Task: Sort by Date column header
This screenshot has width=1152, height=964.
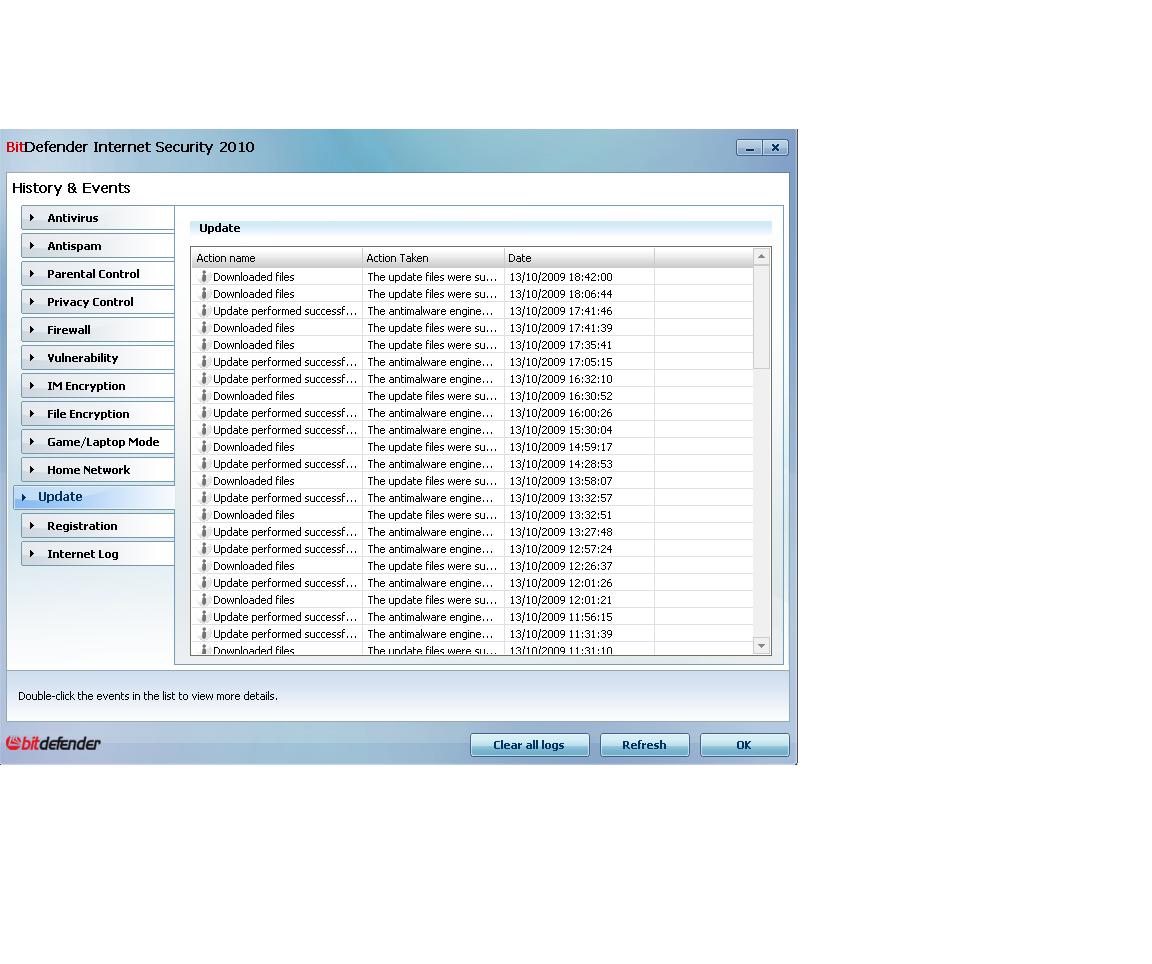Action: coord(579,258)
